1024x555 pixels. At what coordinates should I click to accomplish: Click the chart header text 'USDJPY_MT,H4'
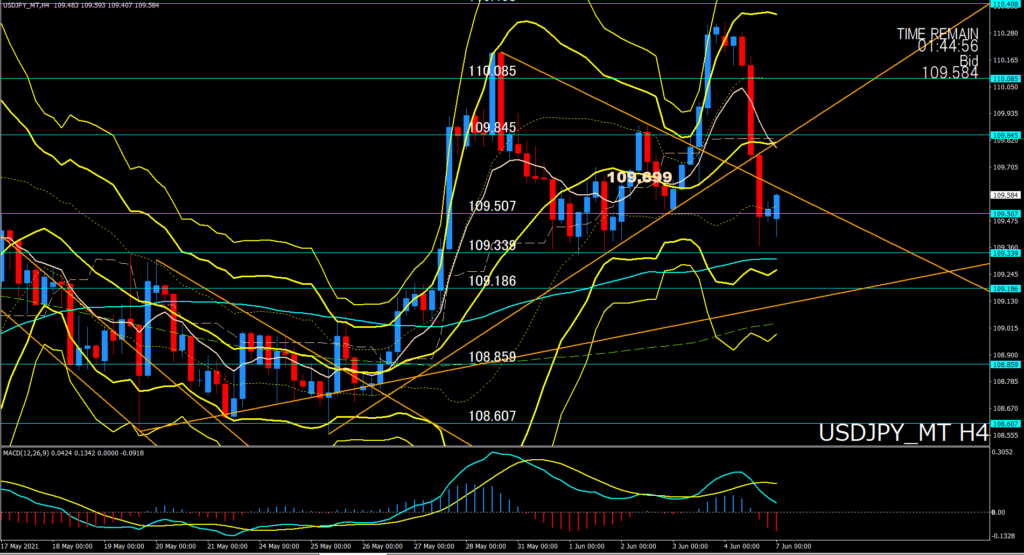26,5
